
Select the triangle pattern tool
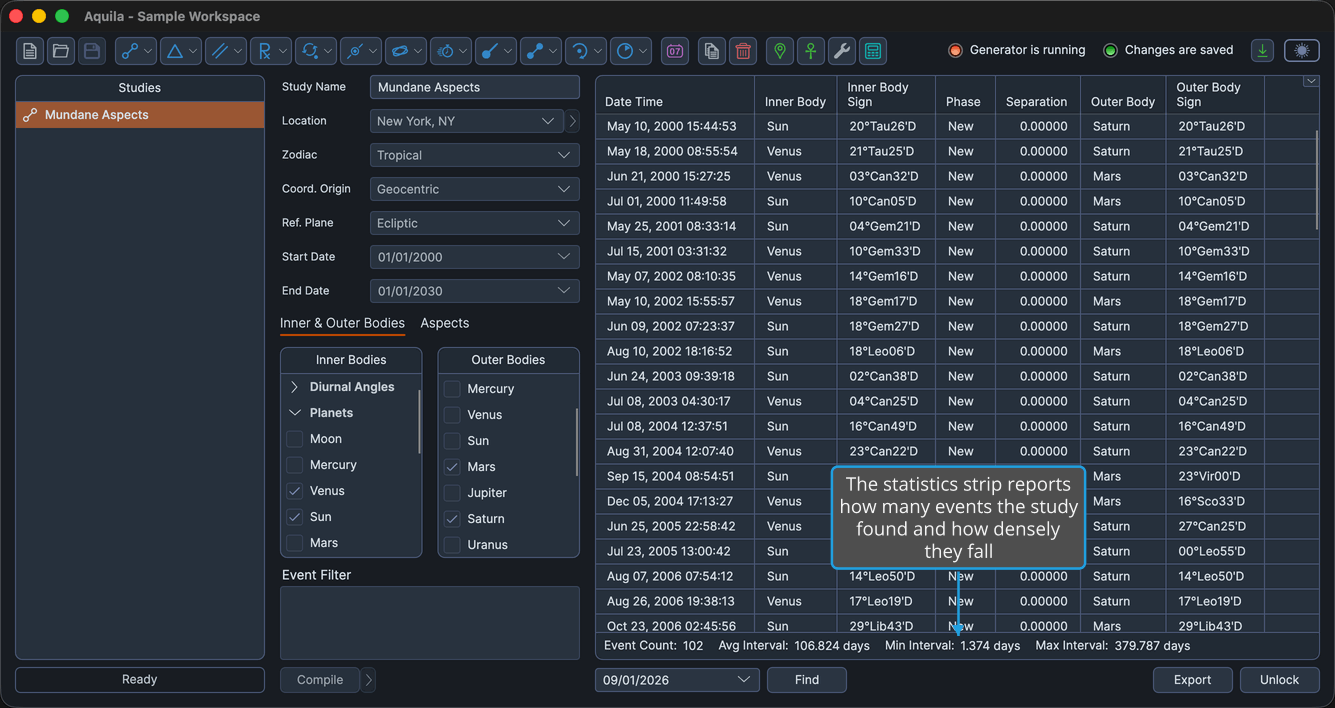tap(181, 51)
